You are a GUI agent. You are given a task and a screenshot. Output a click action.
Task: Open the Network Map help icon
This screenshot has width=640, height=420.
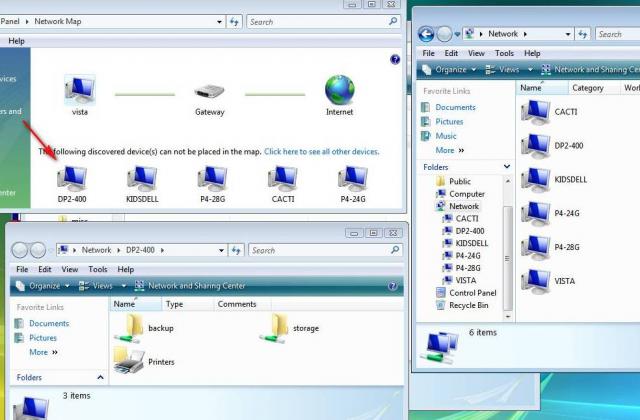tap(395, 60)
